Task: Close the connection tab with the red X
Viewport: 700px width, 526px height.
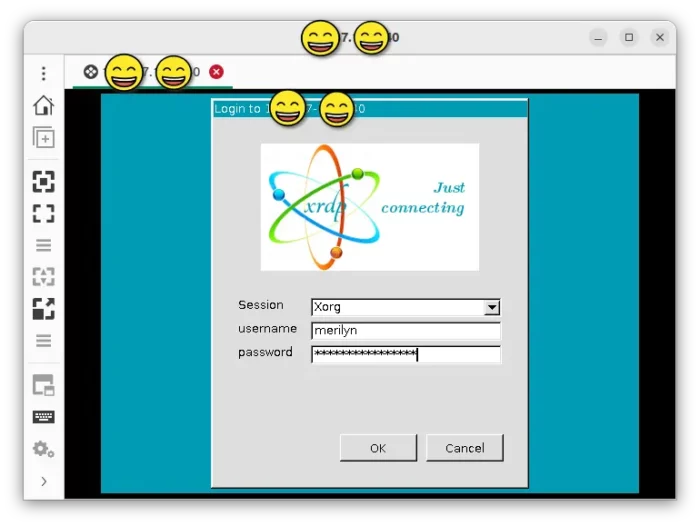Action: 217,72
